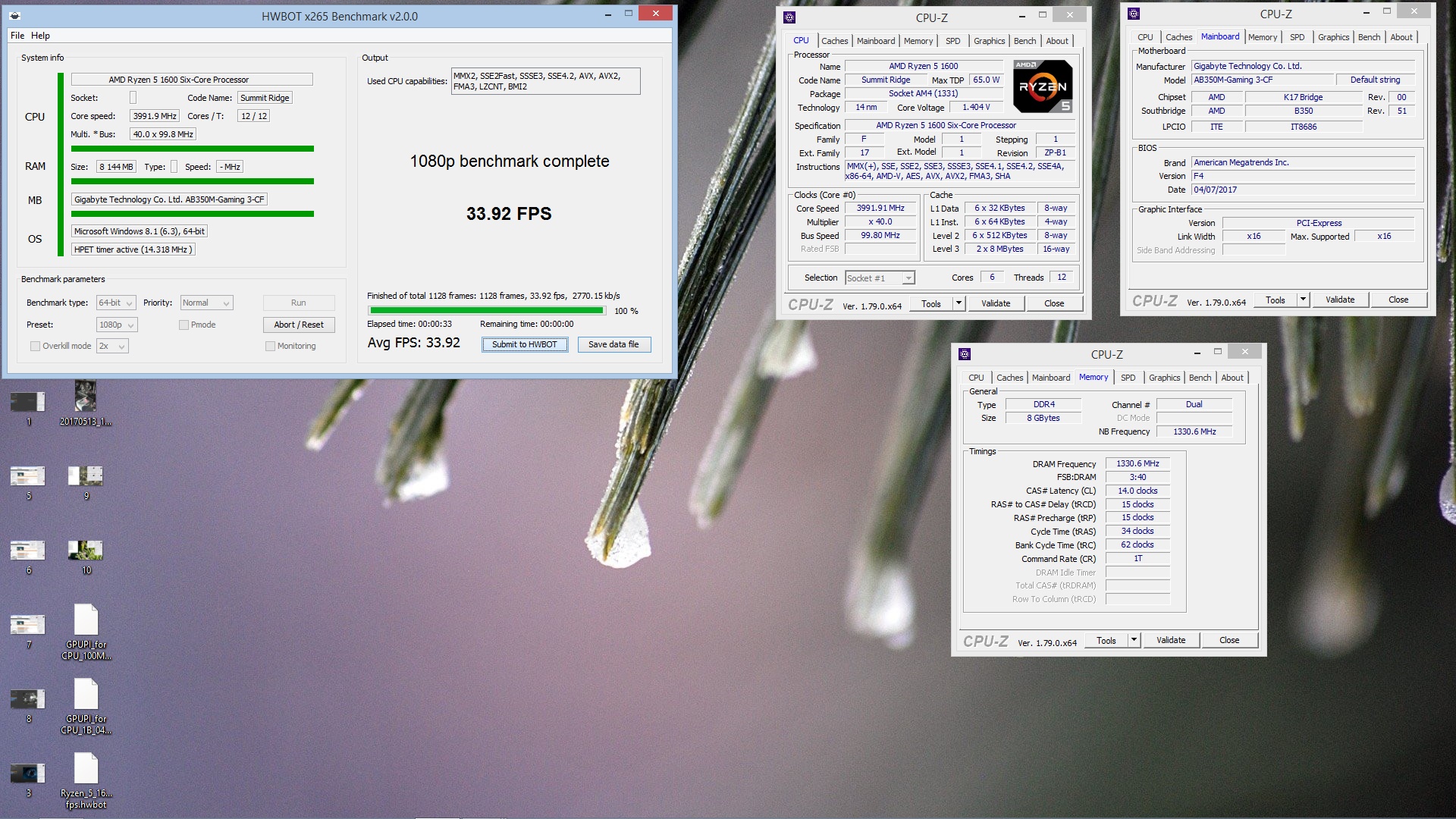Open the Help menu in HWBOT
The width and height of the screenshot is (1456, 819).
[x=40, y=36]
